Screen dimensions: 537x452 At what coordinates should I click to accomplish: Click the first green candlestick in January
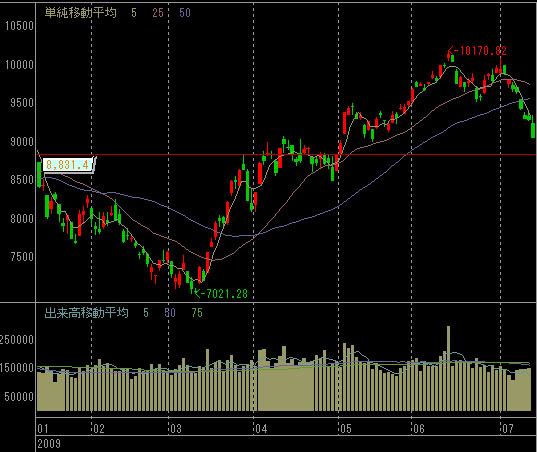(39, 175)
